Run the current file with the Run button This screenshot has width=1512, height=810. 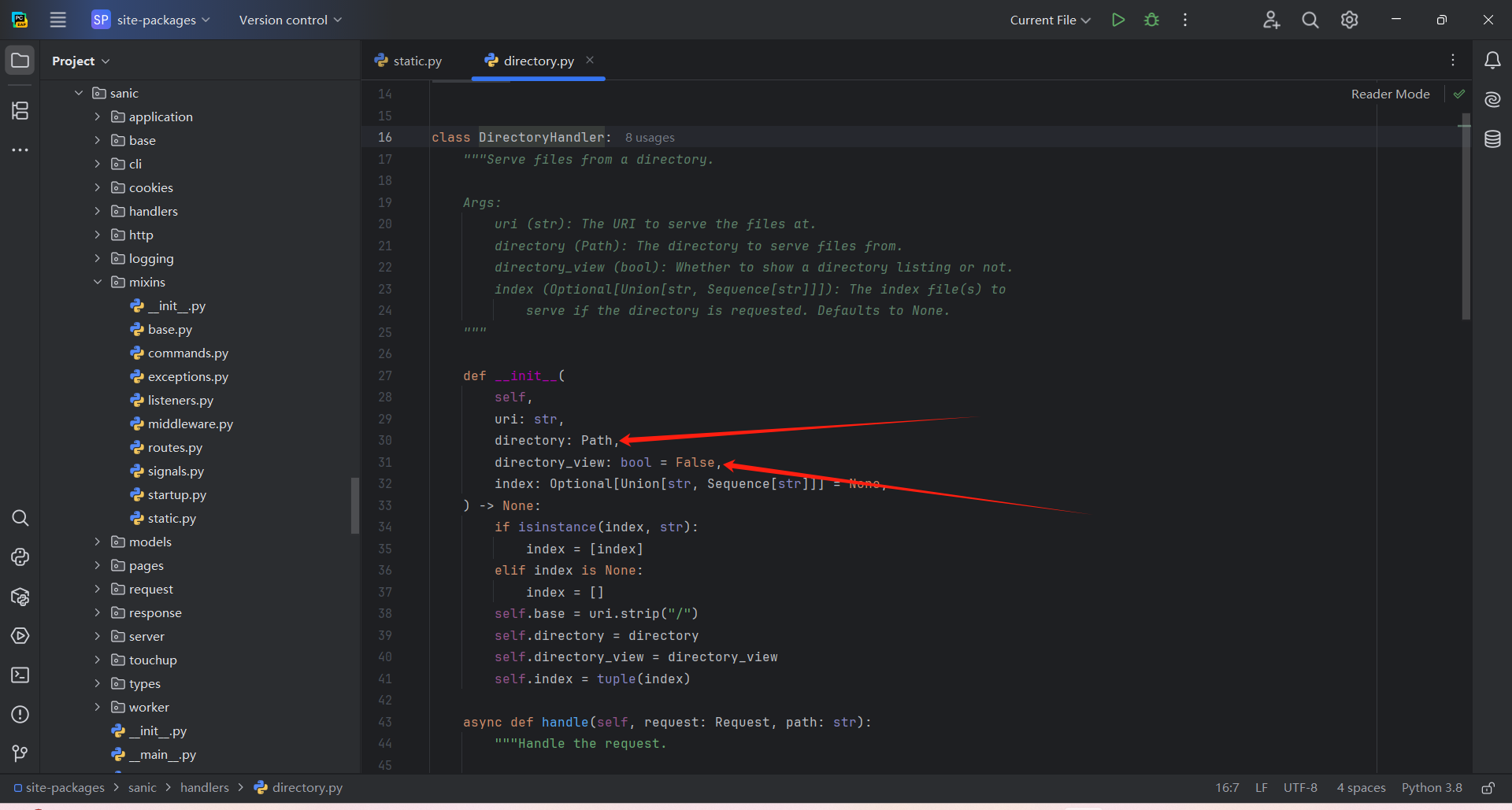click(x=1117, y=20)
